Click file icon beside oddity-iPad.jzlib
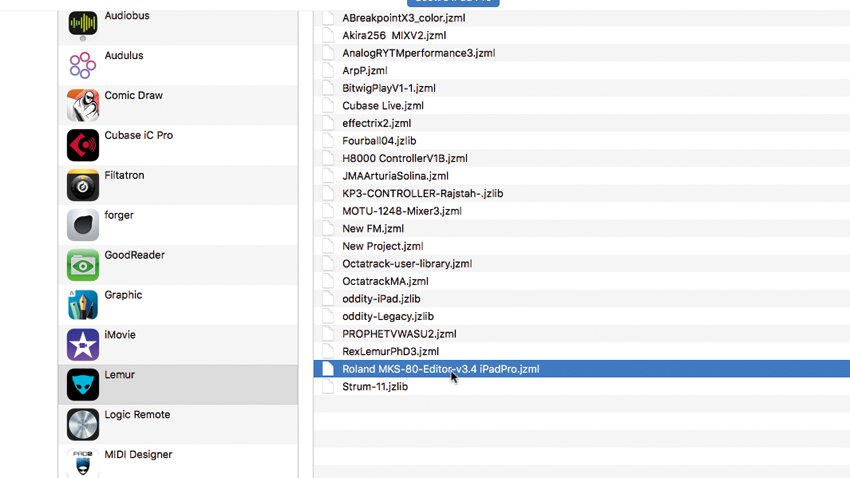The height and width of the screenshot is (478, 850). [x=327, y=299]
